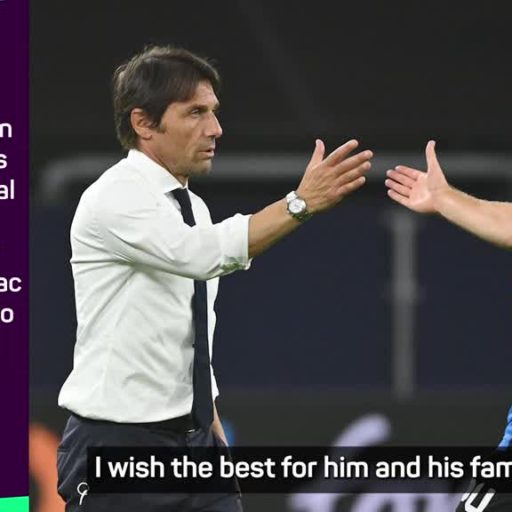Click the purple sidebar panel

click(x=14, y=248)
